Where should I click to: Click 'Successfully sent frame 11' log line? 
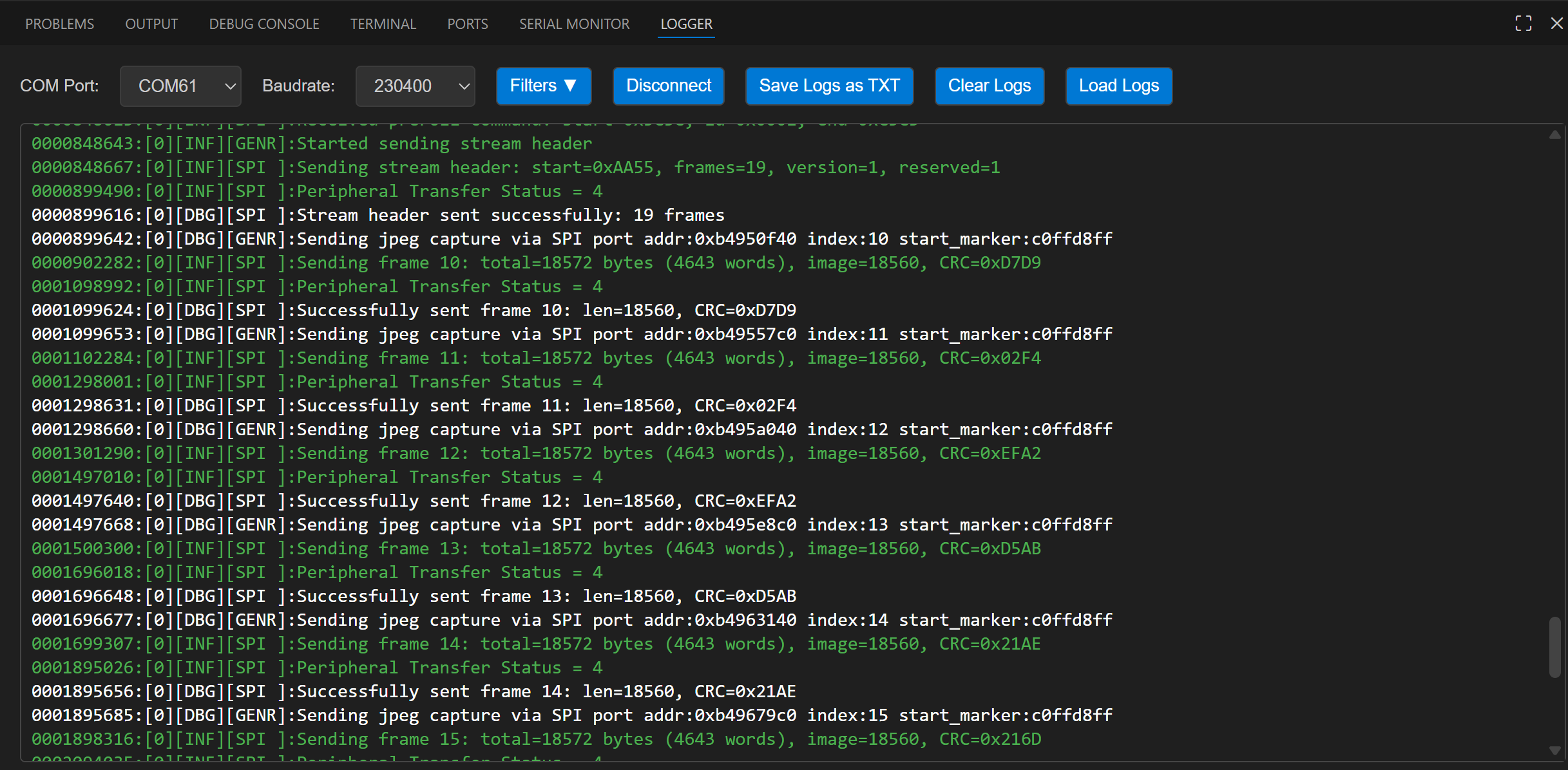(414, 406)
